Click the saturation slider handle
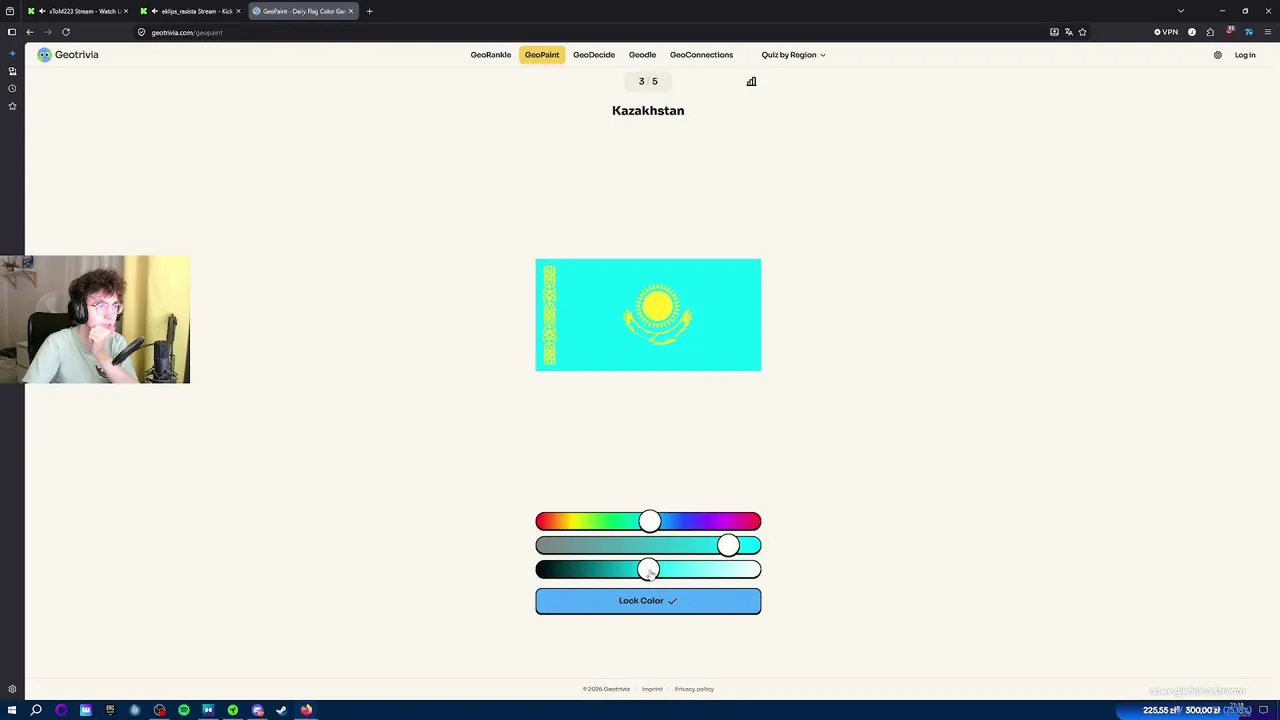The image size is (1280, 720). [728, 545]
